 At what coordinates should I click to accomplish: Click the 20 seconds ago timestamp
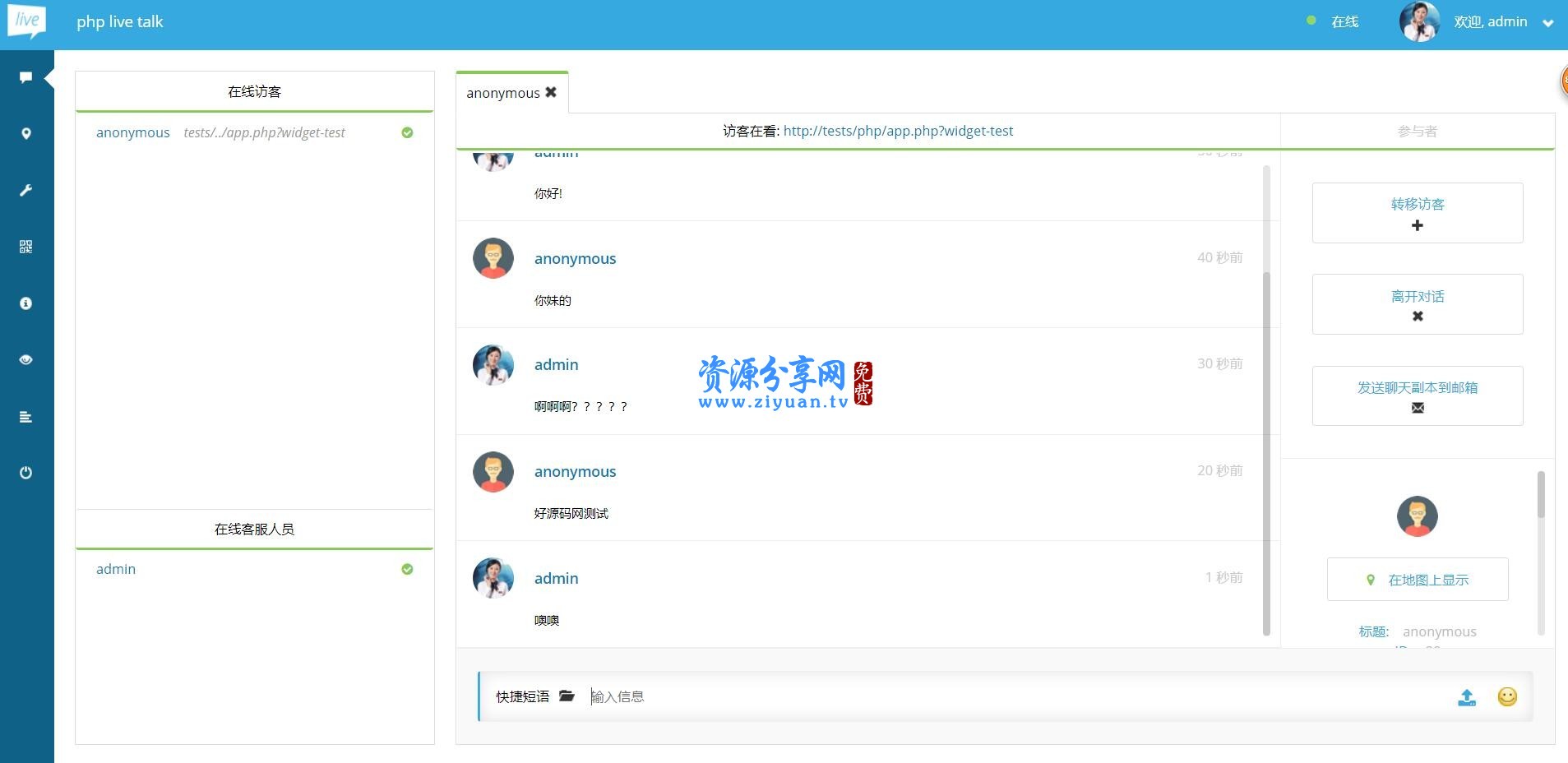click(x=1220, y=470)
